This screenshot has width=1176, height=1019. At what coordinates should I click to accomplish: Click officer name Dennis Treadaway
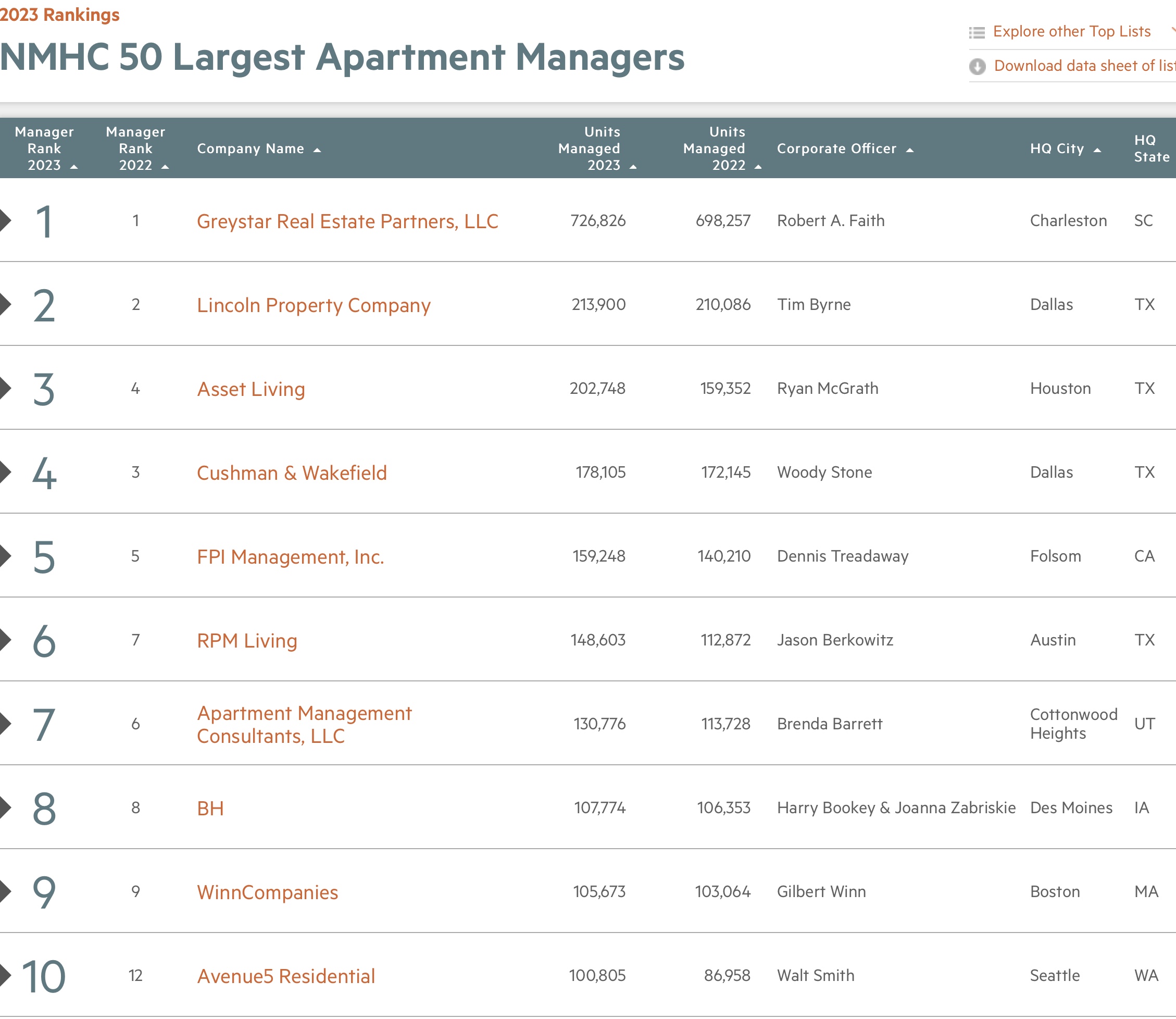click(842, 556)
